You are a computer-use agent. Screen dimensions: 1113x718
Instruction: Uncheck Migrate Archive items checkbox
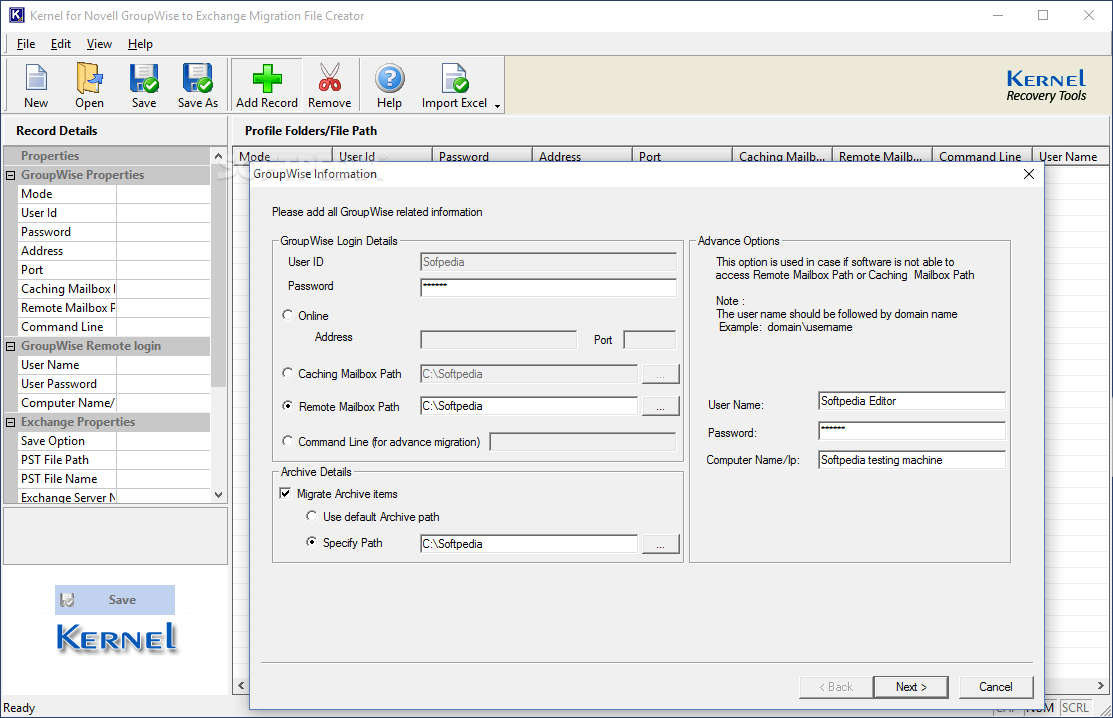click(285, 493)
